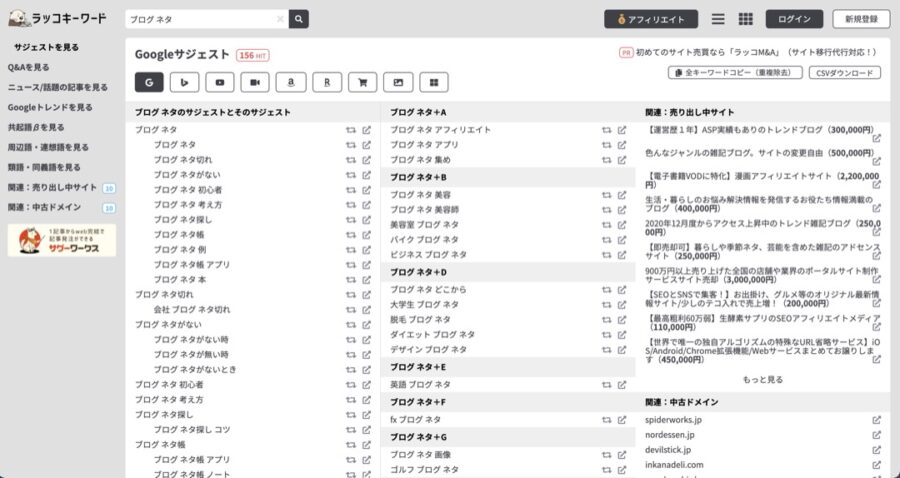
Task: Focus the keyword search input field
Action: point(201,19)
